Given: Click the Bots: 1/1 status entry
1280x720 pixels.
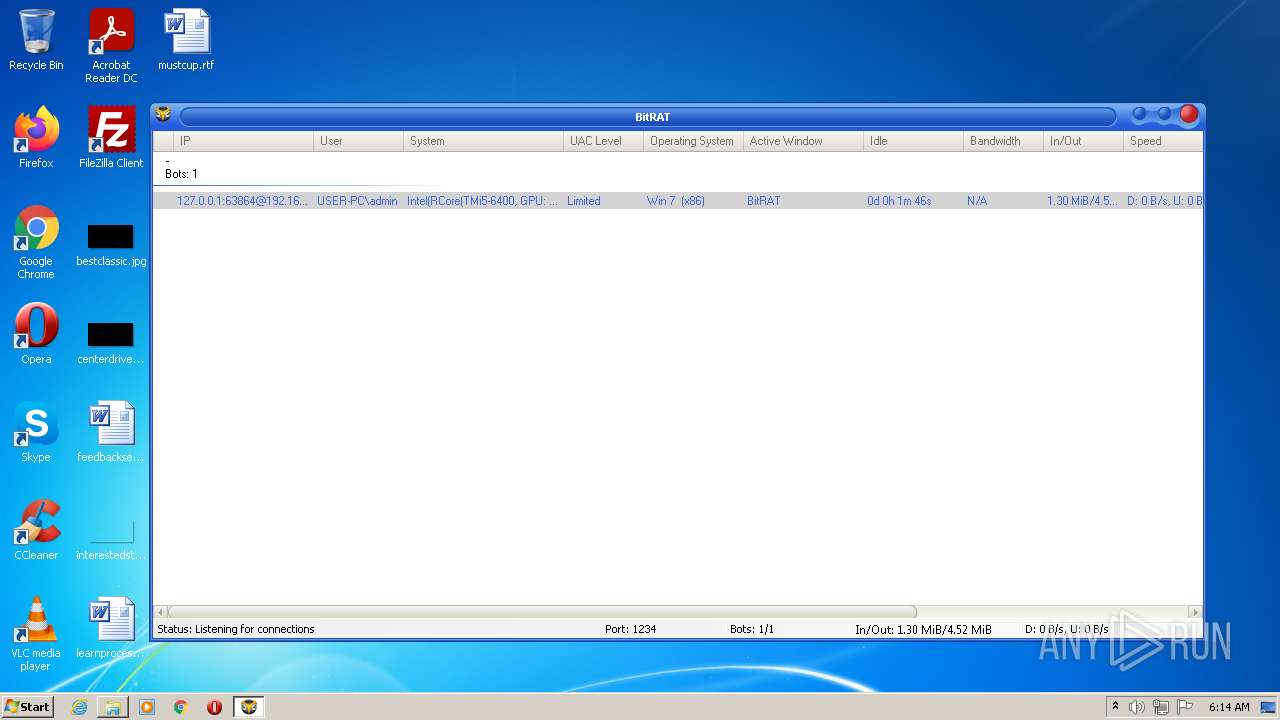Looking at the screenshot, I should pos(752,629).
